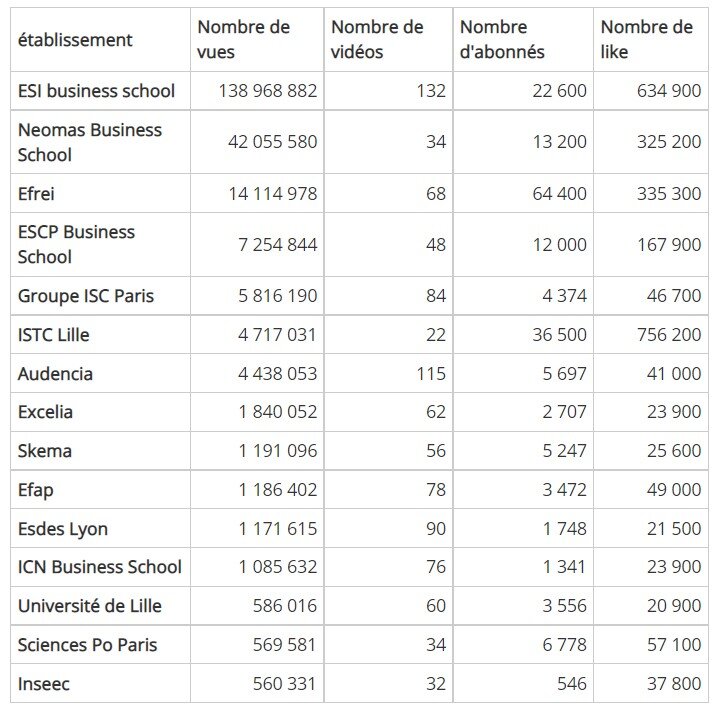Select the 'Nombre de like' header

click(646, 40)
